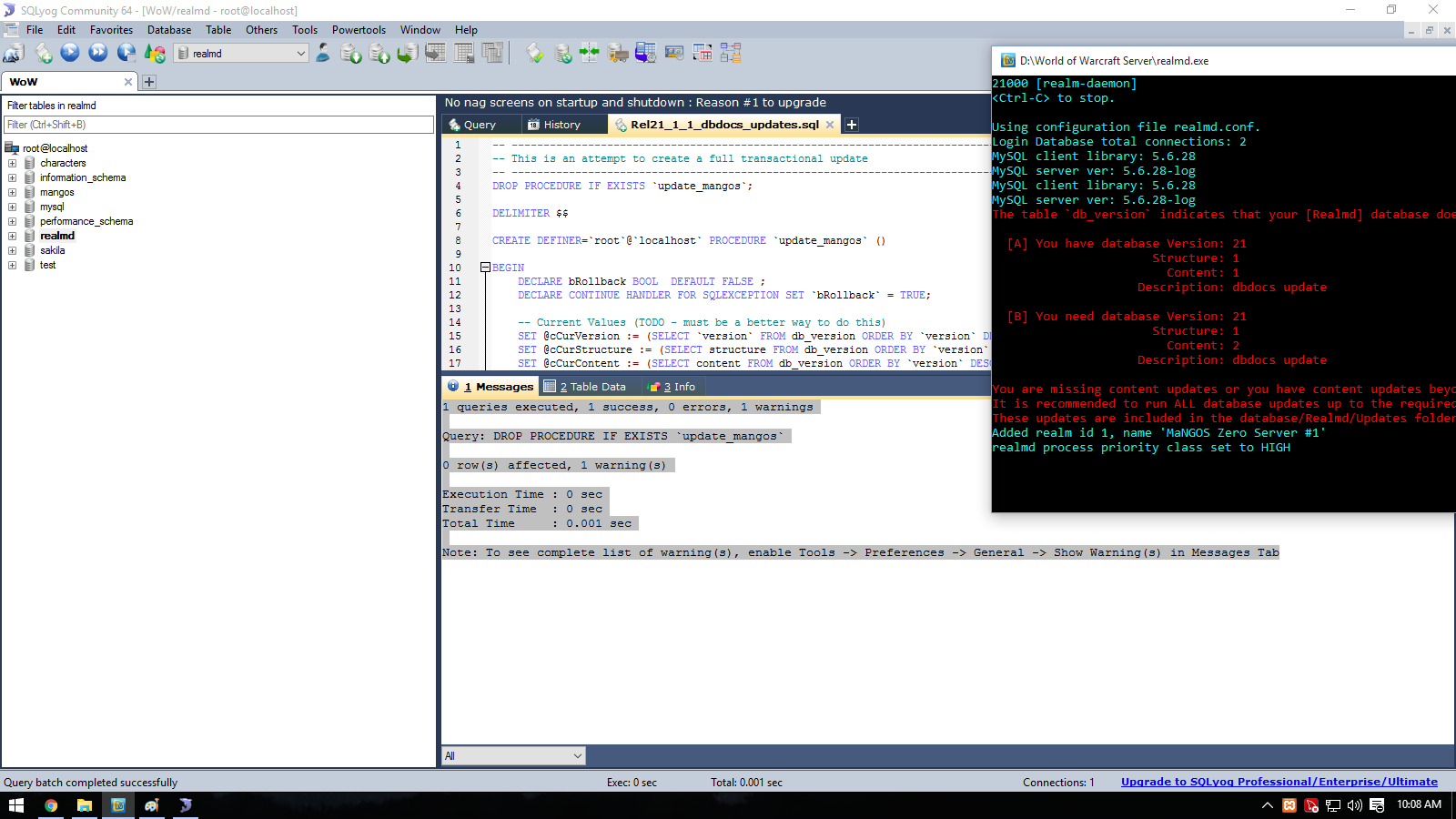Screen dimensions: 1456x819
Task: Close the Rel21_1_1_dbdocs_updates.sql tab
Action: coord(830,125)
